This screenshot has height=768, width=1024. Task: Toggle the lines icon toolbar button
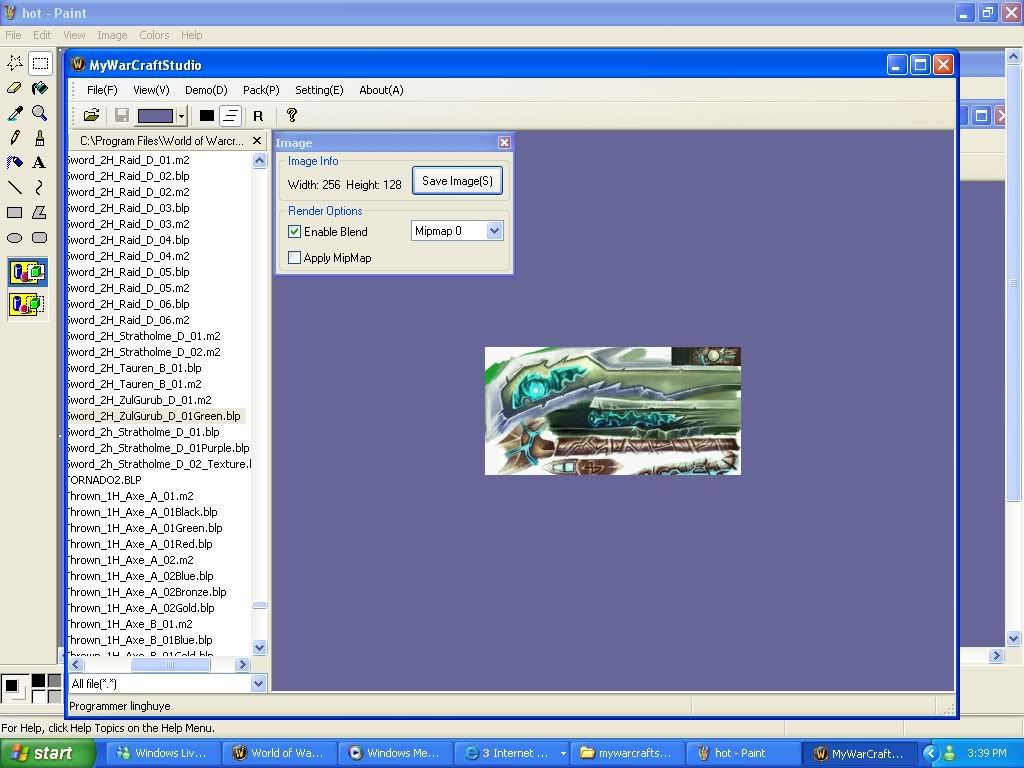(x=231, y=116)
